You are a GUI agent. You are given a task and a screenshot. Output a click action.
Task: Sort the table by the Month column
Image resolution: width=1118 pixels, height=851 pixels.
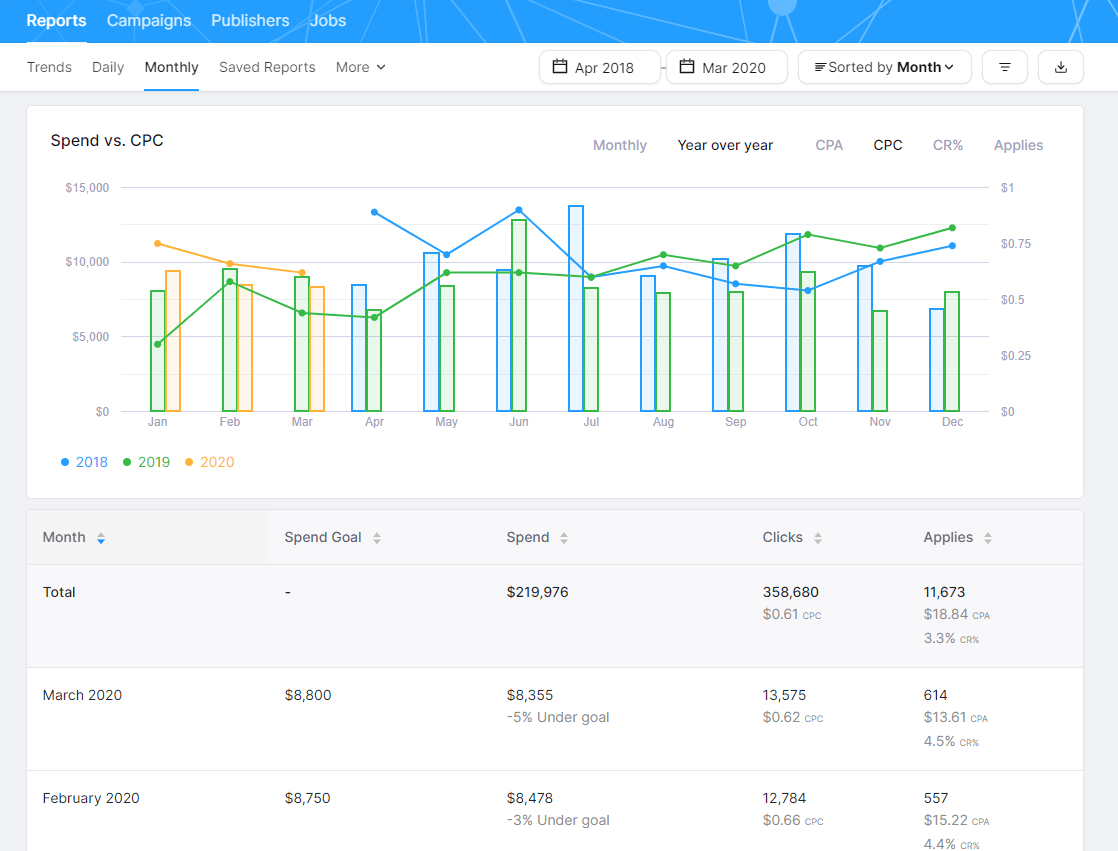click(100, 537)
